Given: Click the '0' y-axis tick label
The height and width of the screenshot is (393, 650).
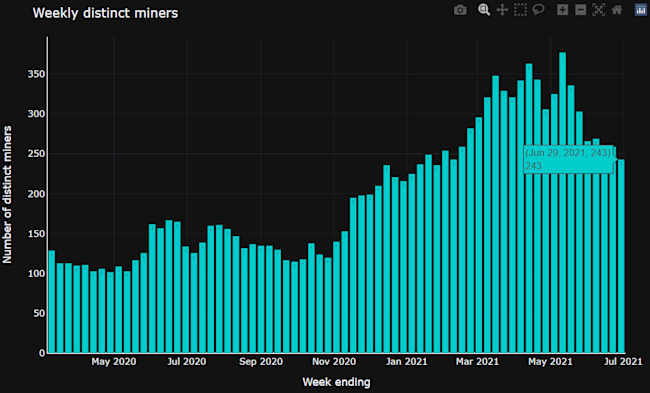Looking at the screenshot, I should (x=42, y=353).
